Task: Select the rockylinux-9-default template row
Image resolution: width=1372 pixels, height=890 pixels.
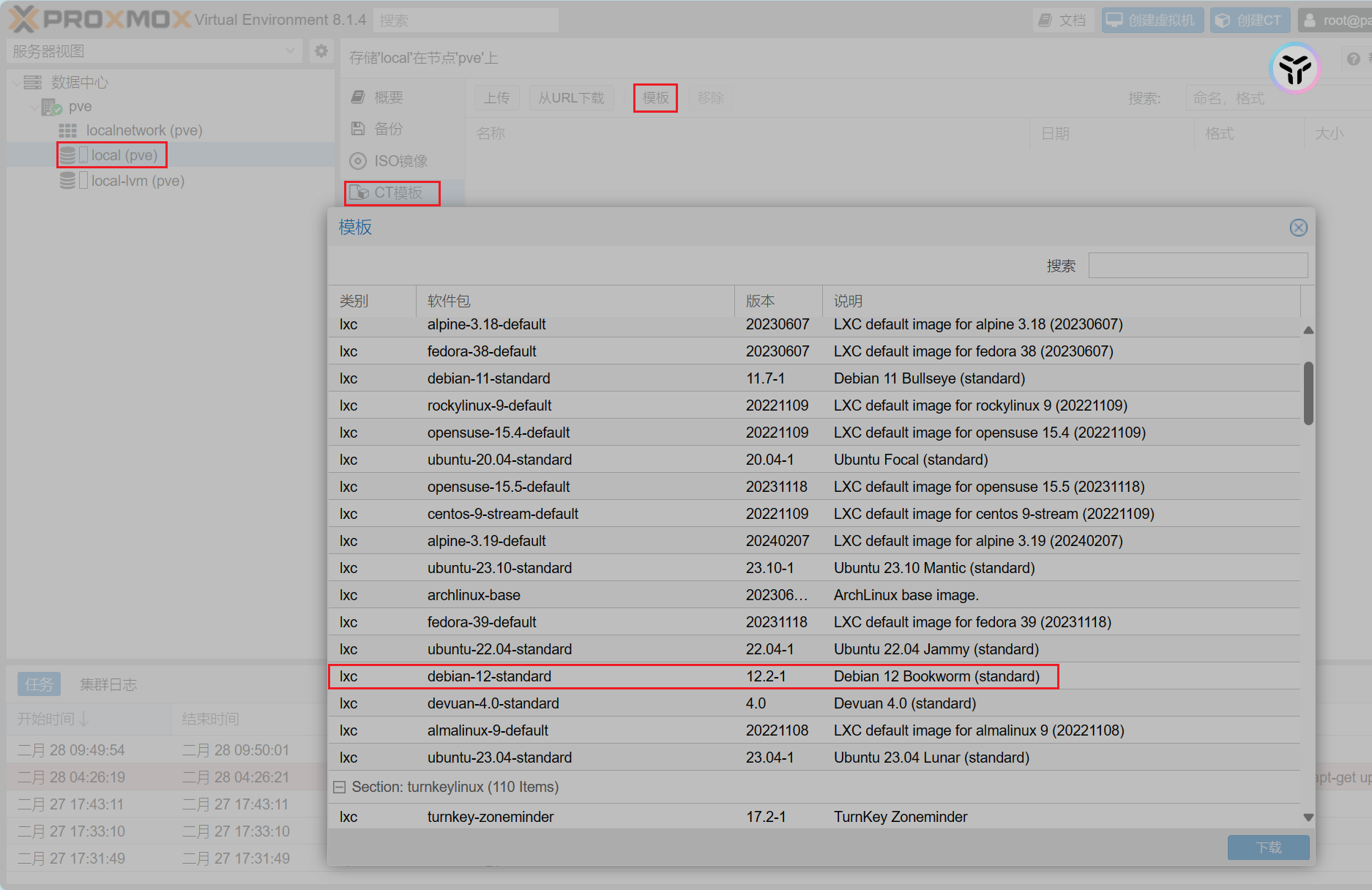Action: click(x=814, y=405)
